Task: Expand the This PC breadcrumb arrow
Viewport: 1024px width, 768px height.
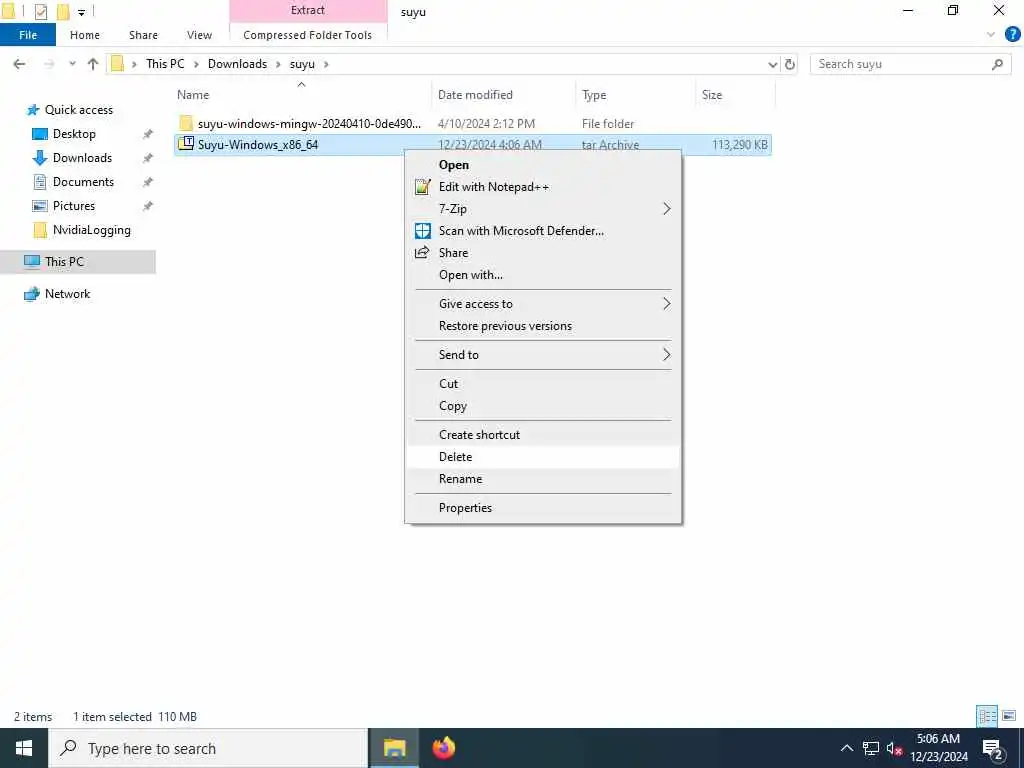Action: click(196, 64)
